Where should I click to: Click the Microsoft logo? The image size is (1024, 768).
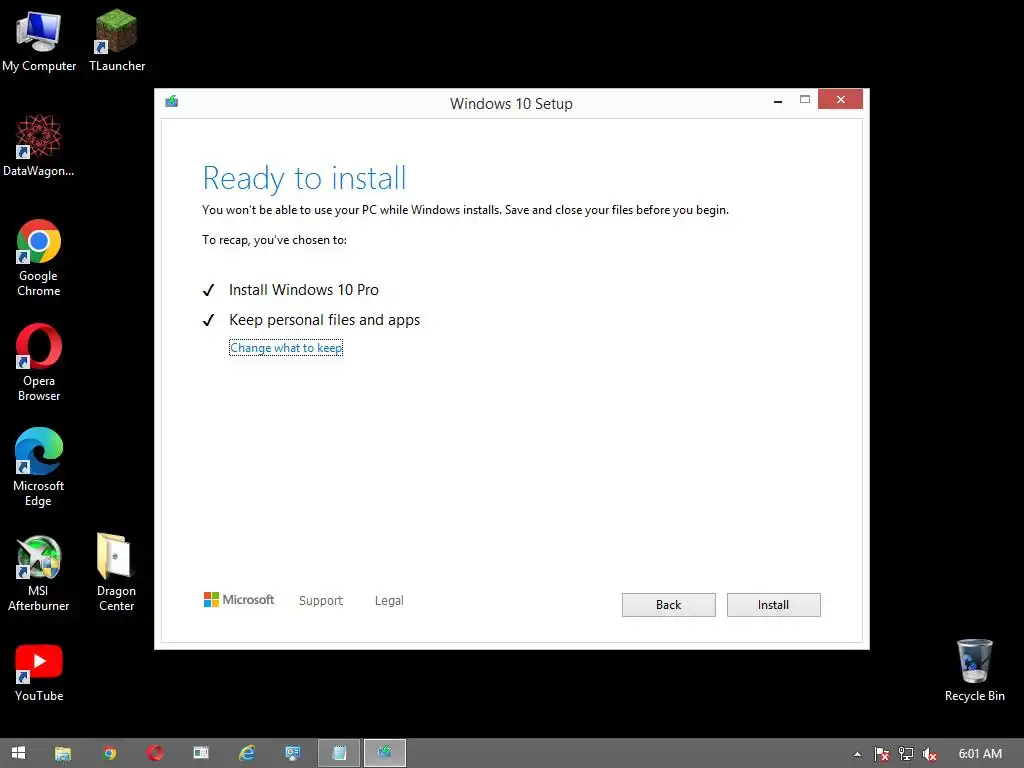pyautogui.click(x=239, y=600)
